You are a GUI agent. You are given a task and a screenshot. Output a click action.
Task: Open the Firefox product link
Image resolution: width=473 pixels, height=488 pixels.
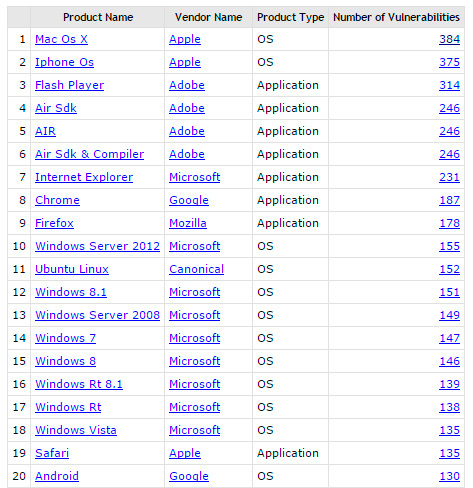54,223
